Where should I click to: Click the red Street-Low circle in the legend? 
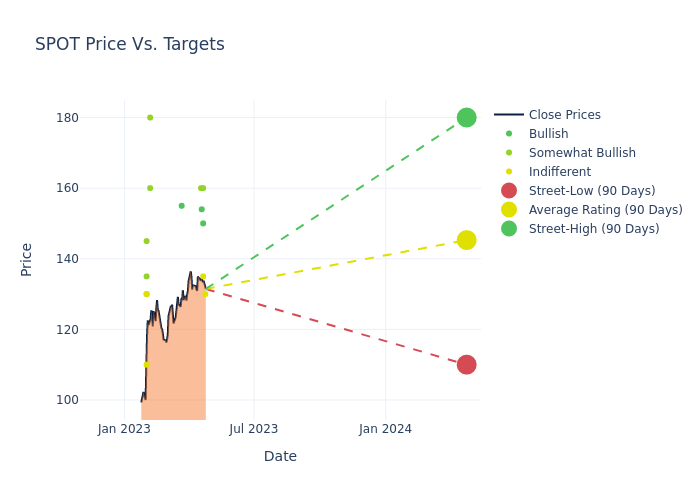pyautogui.click(x=509, y=191)
